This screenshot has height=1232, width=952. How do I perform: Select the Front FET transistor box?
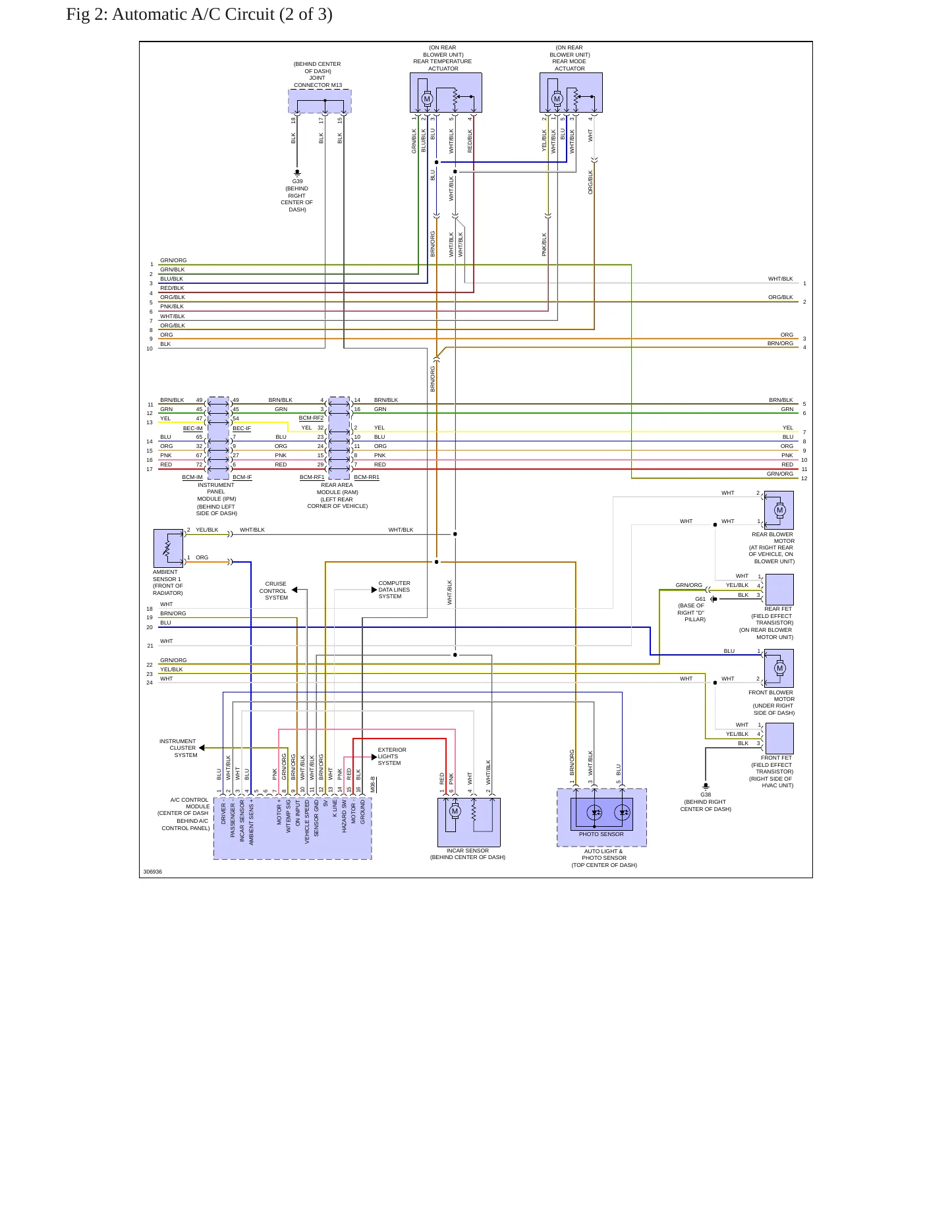click(779, 739)
